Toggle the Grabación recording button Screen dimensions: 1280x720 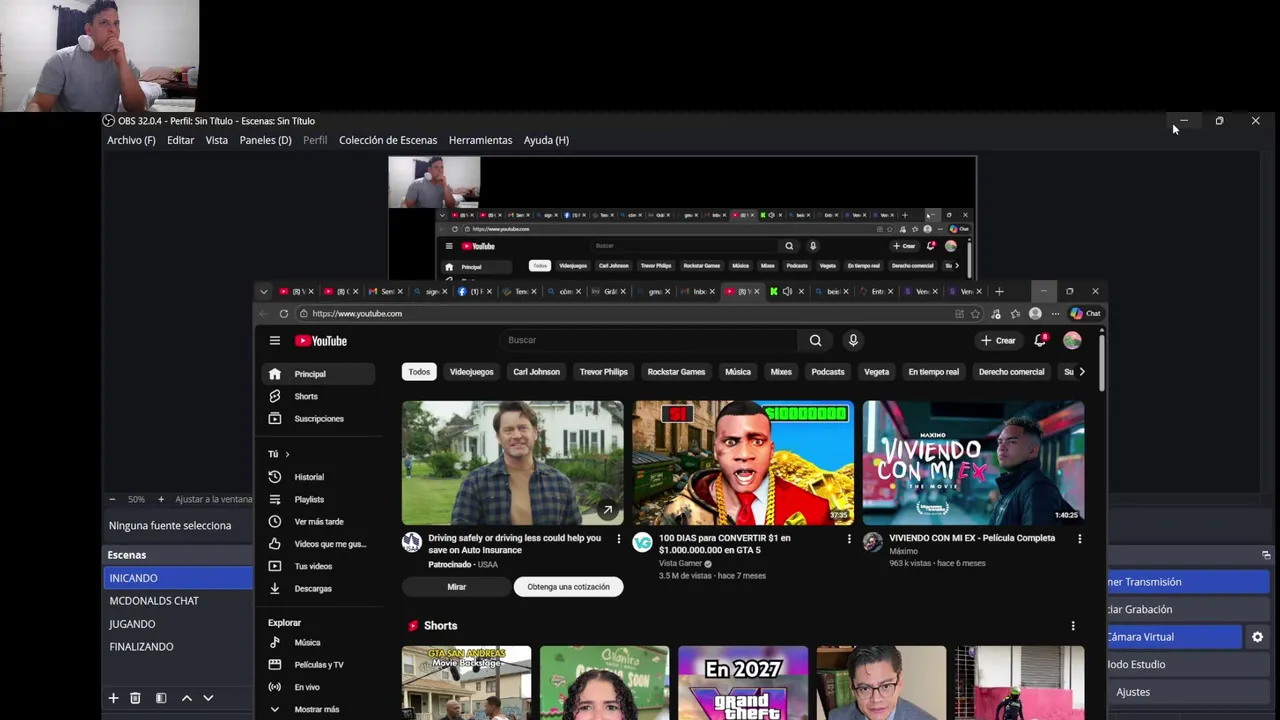[x=1187, y=609]
